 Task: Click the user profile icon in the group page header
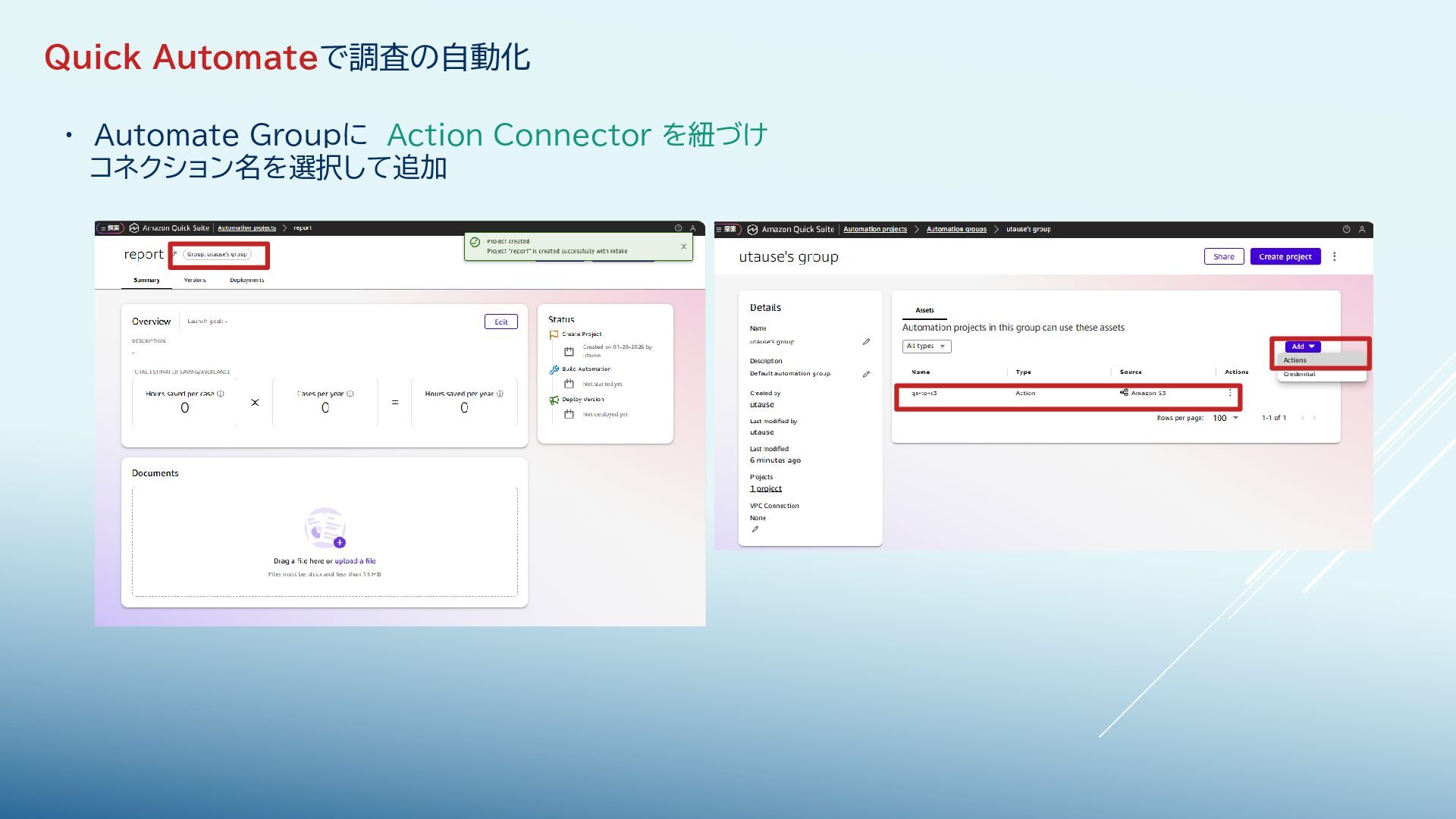click(1362, 229)
